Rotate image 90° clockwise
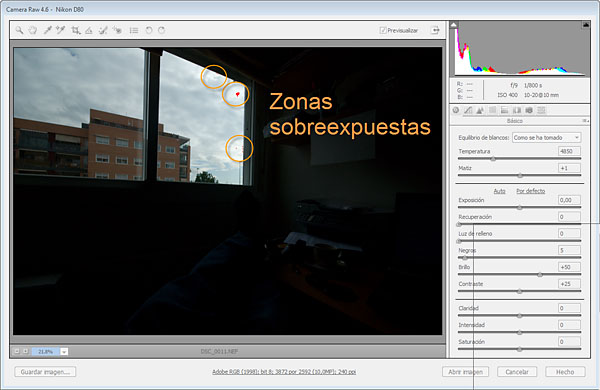Screen dimensions: 600x390 point(161,30)
